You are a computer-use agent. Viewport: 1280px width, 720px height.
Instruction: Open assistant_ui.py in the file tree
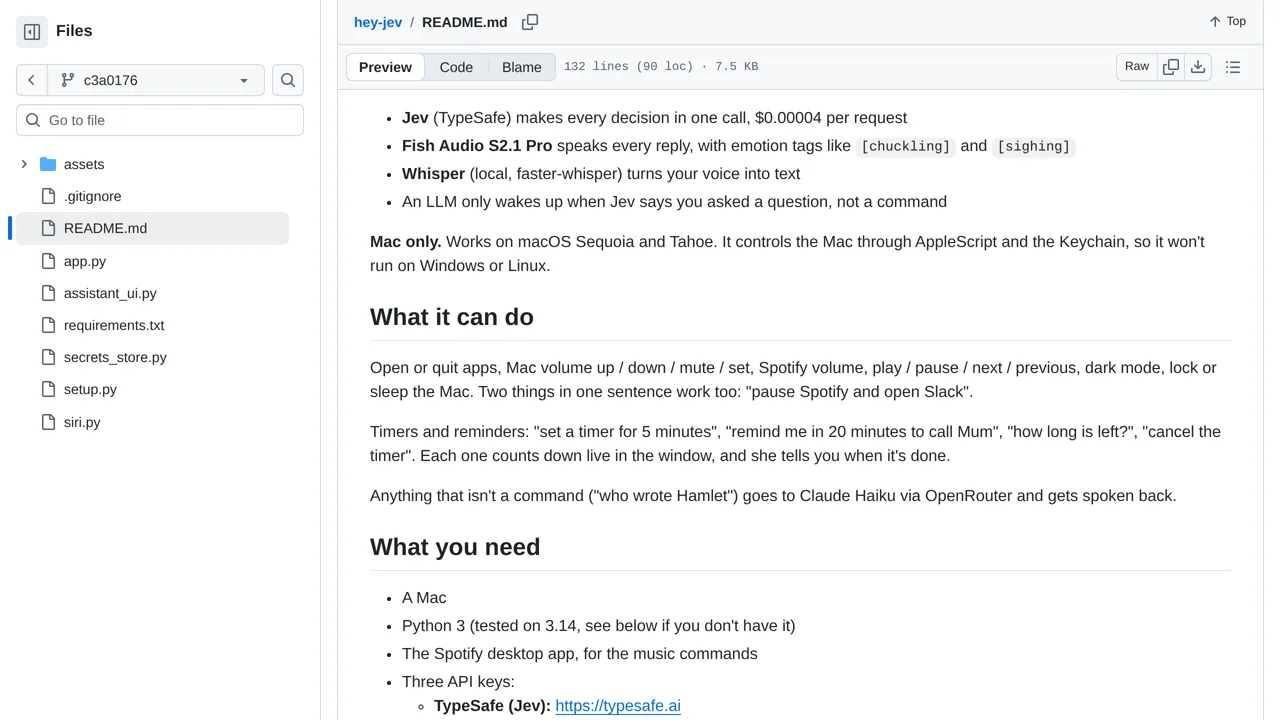[x=110, y=293]
